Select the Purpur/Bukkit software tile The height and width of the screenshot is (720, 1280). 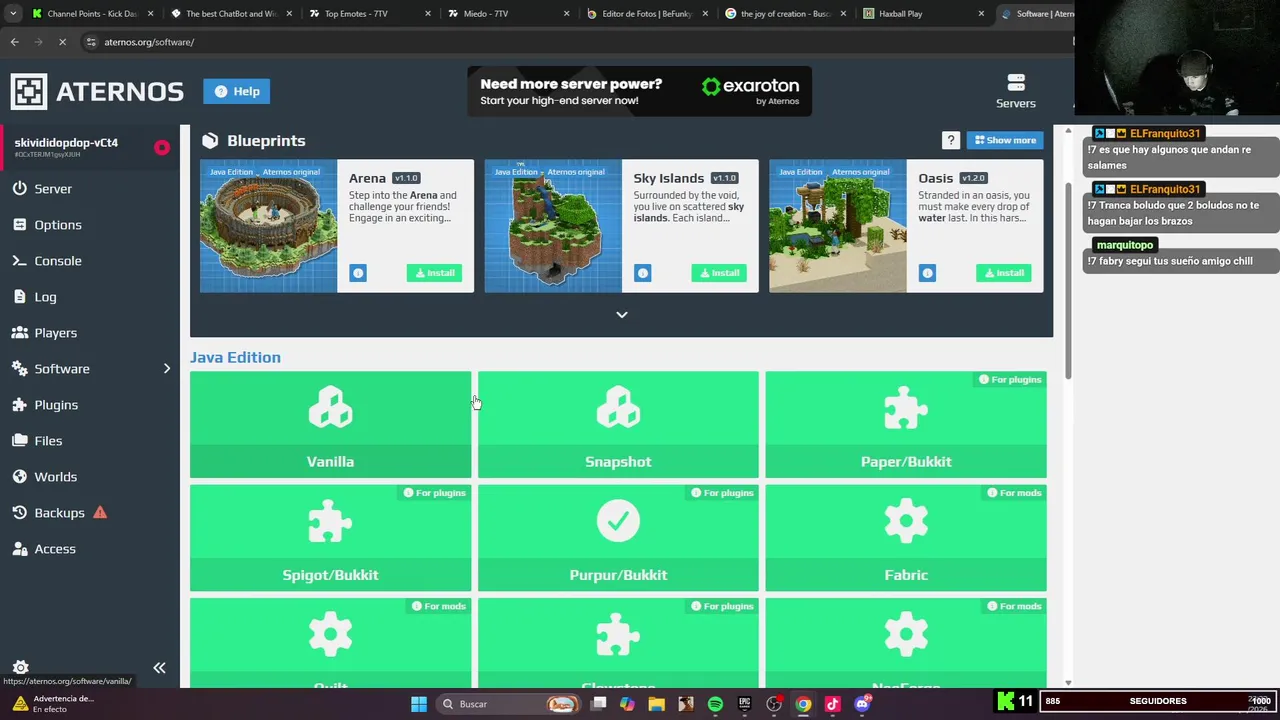point(618,538)
